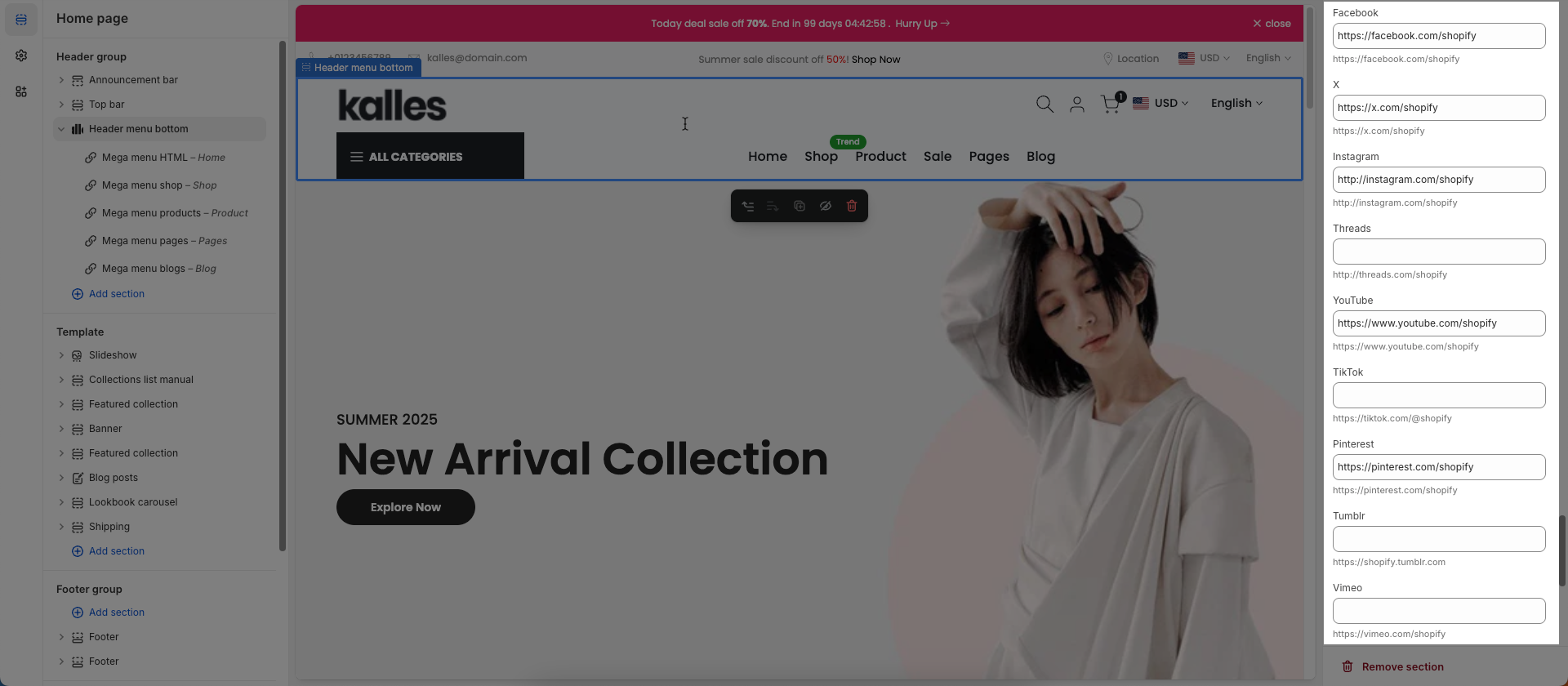This screenshot has height=686, width=1568.
Task: Click the empty Threads input field
Action: point(1439,252)
